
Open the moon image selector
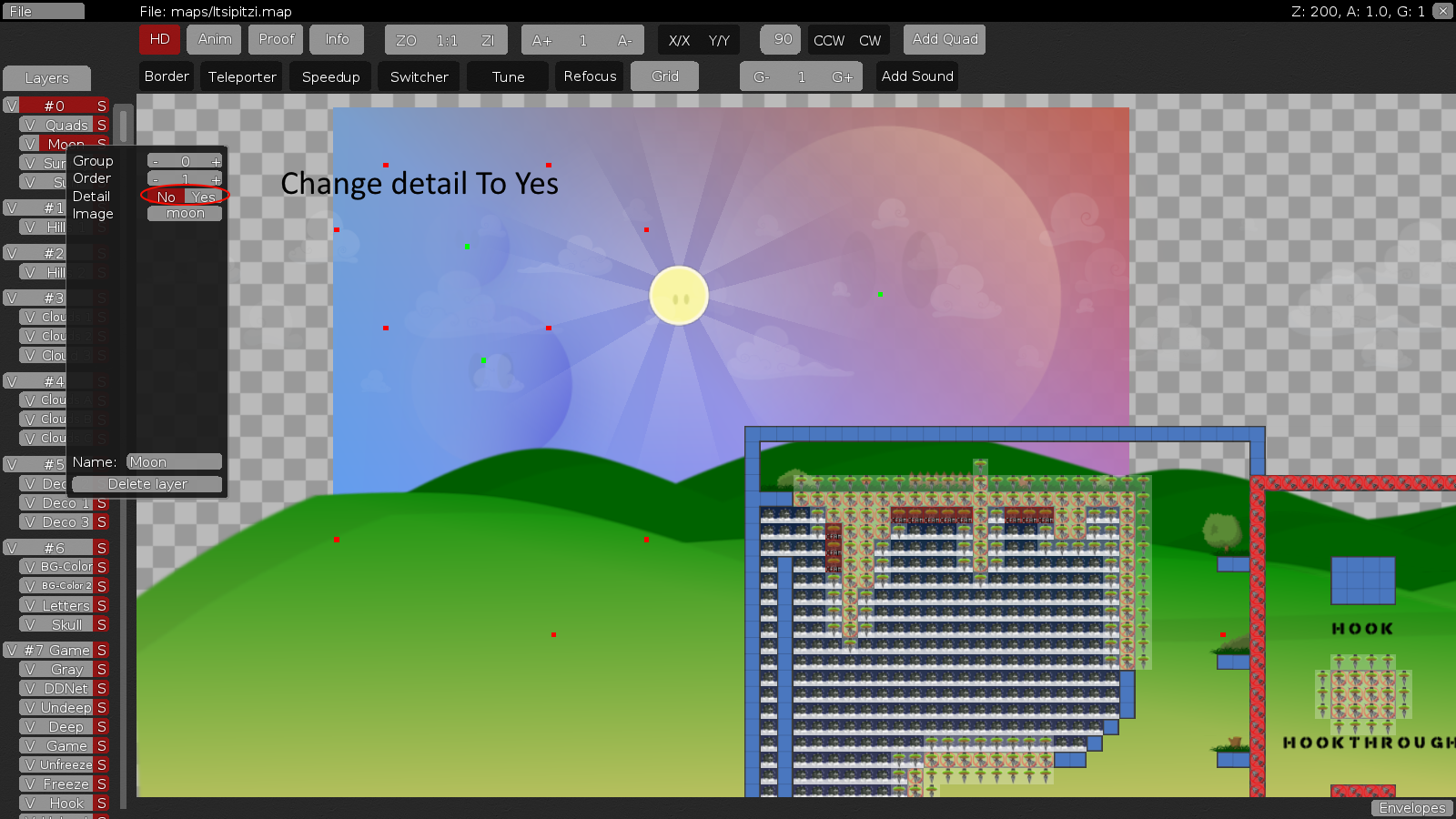[184, 213]
